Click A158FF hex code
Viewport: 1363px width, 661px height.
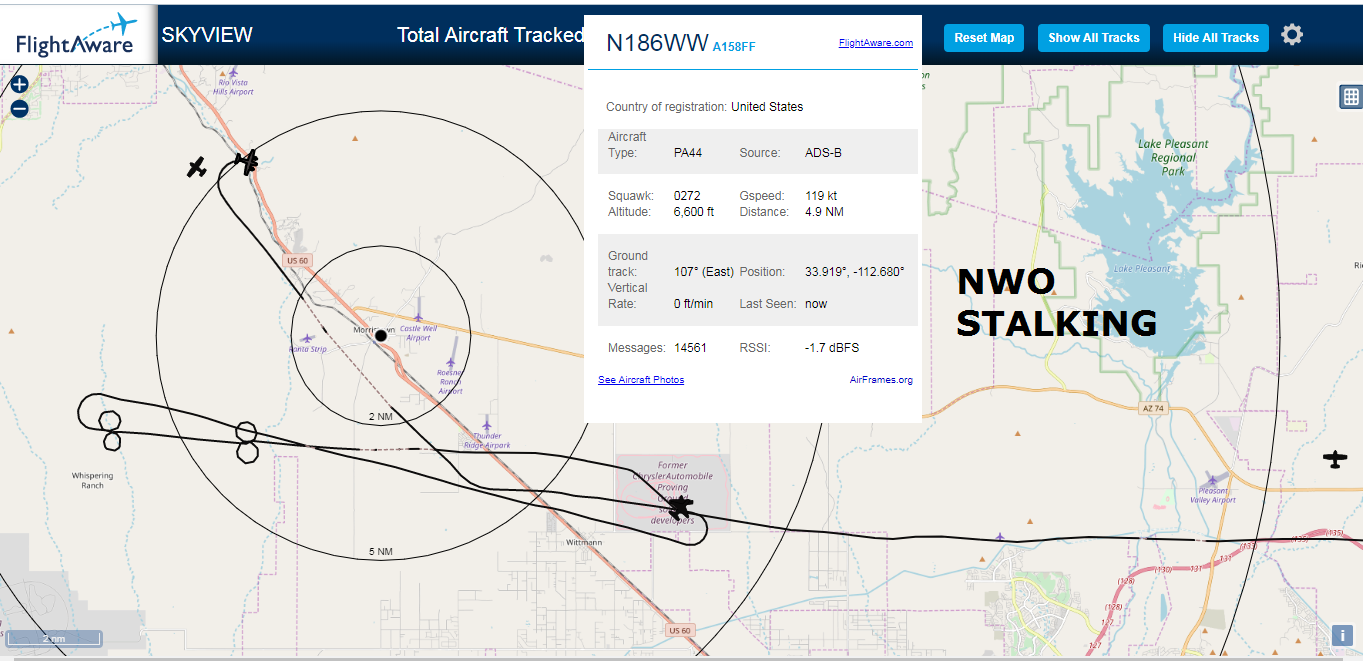(734, 46)
